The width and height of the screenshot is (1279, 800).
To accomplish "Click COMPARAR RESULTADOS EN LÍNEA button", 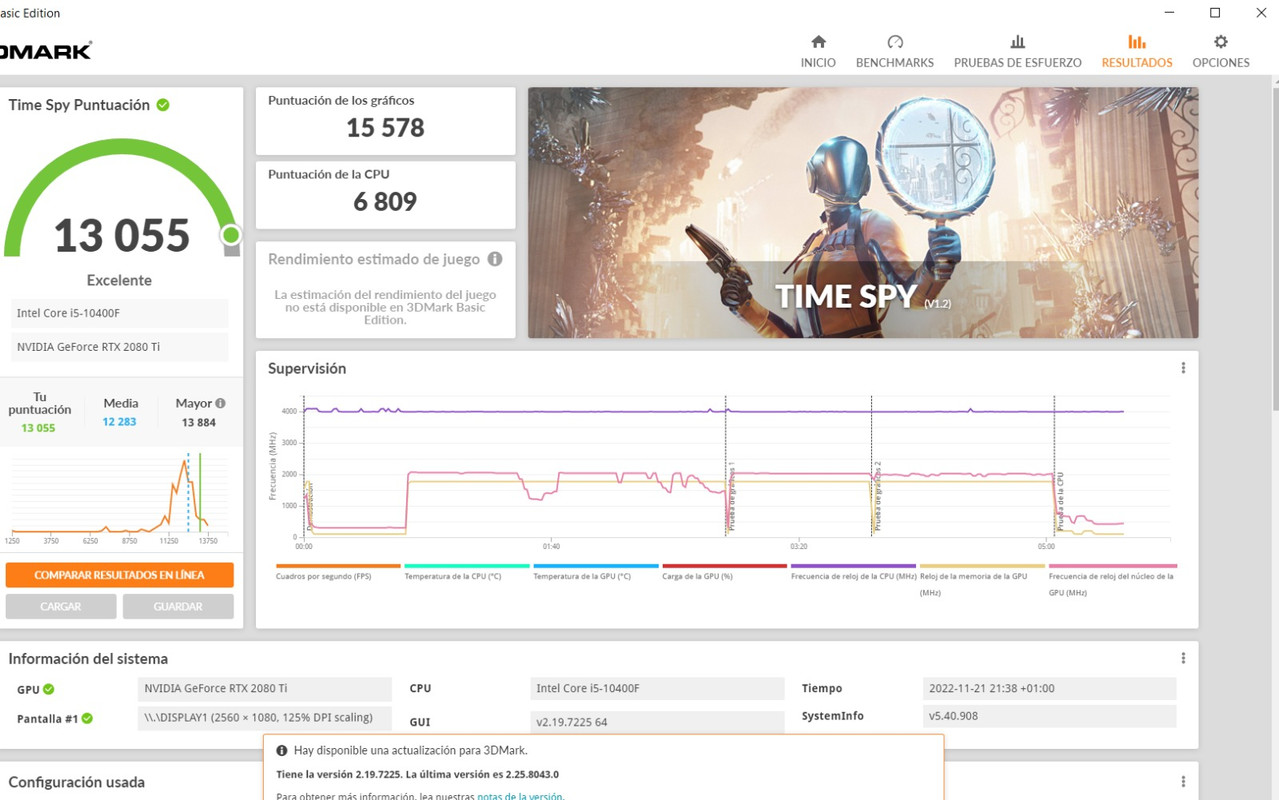I will (119, 575).
